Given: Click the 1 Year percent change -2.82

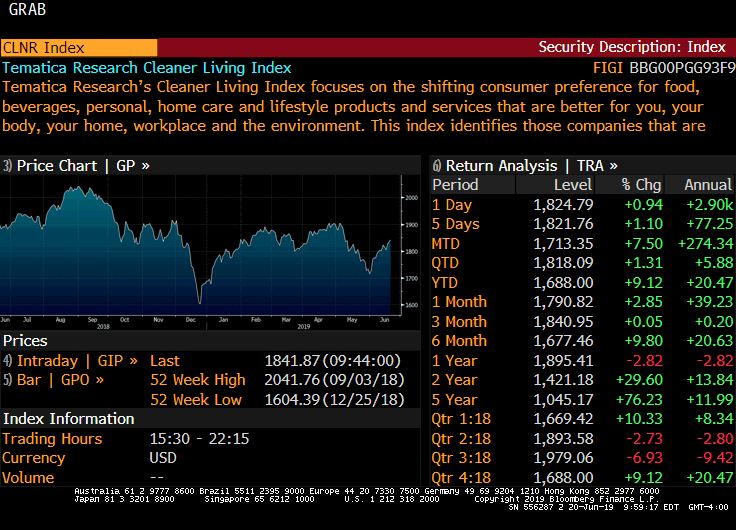Looking at the screenshot, I should click(644, 361).
